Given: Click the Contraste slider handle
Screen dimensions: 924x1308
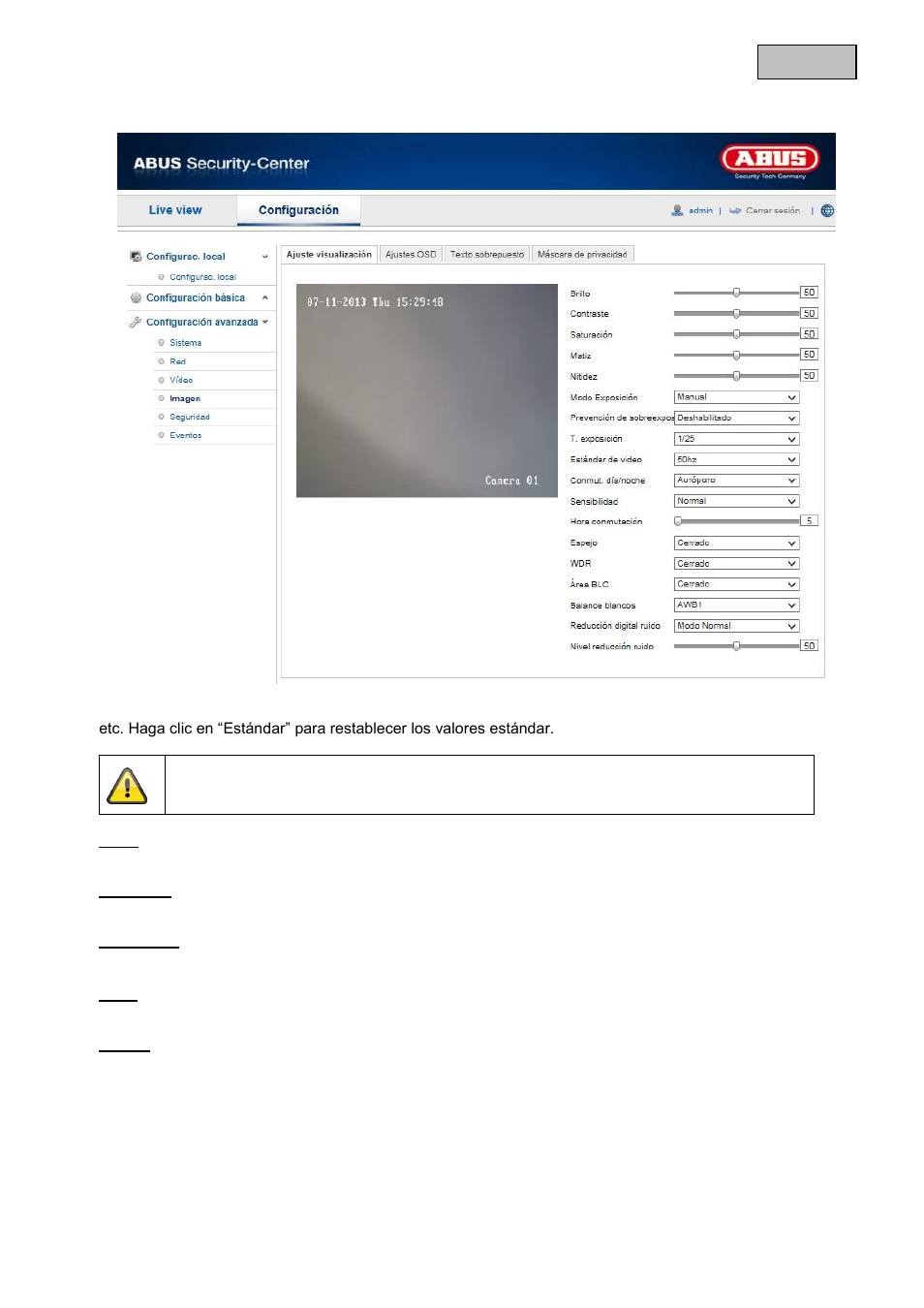Looking at the screenshot, I should point(736,314).
